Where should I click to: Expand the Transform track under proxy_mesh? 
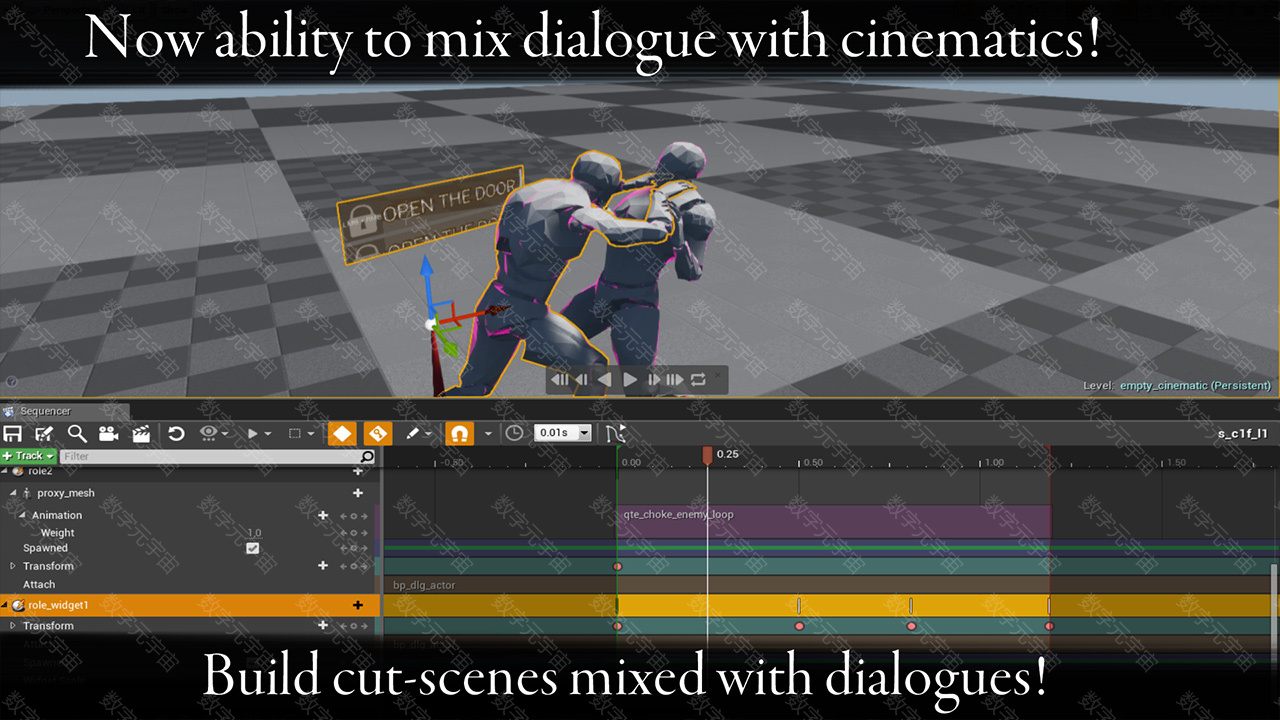pos(14,566)
